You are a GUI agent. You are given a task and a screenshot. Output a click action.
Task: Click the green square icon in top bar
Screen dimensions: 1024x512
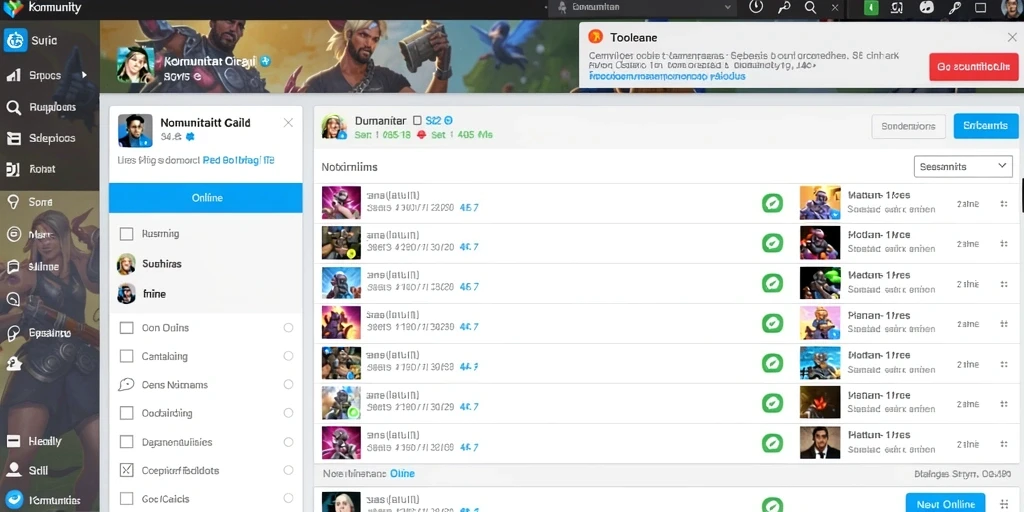(871, 8)
